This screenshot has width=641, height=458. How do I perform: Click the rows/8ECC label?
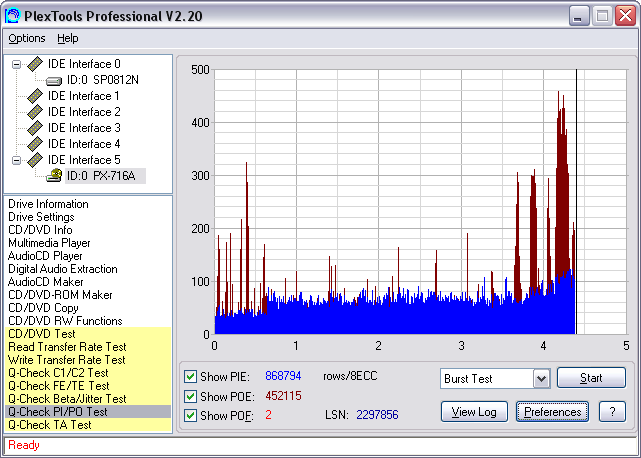pyautogui.click(x=350, y=376)
